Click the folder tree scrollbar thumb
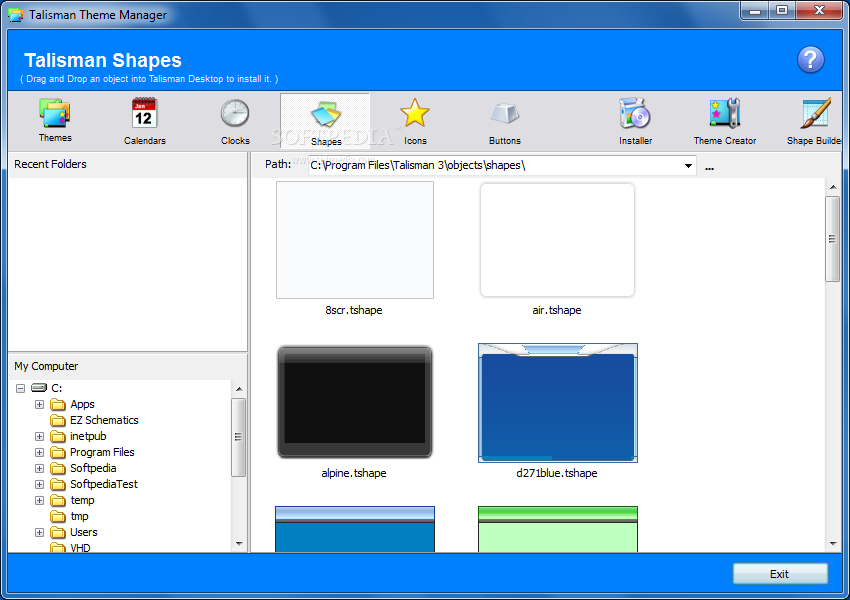The width and height of the screenshot is (850, 600). click(239, 437)
